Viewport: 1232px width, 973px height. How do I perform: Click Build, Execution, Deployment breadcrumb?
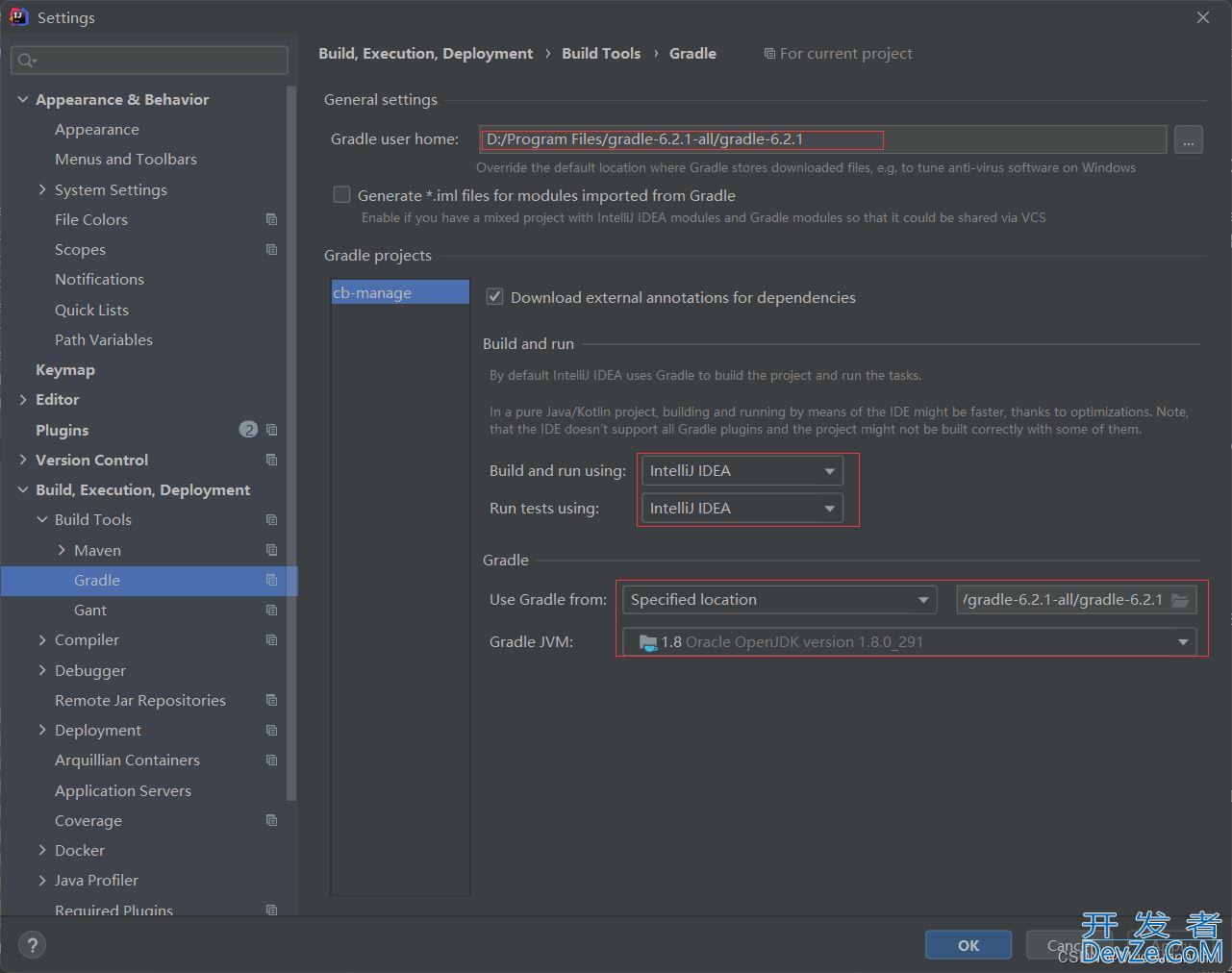(425, 54)
